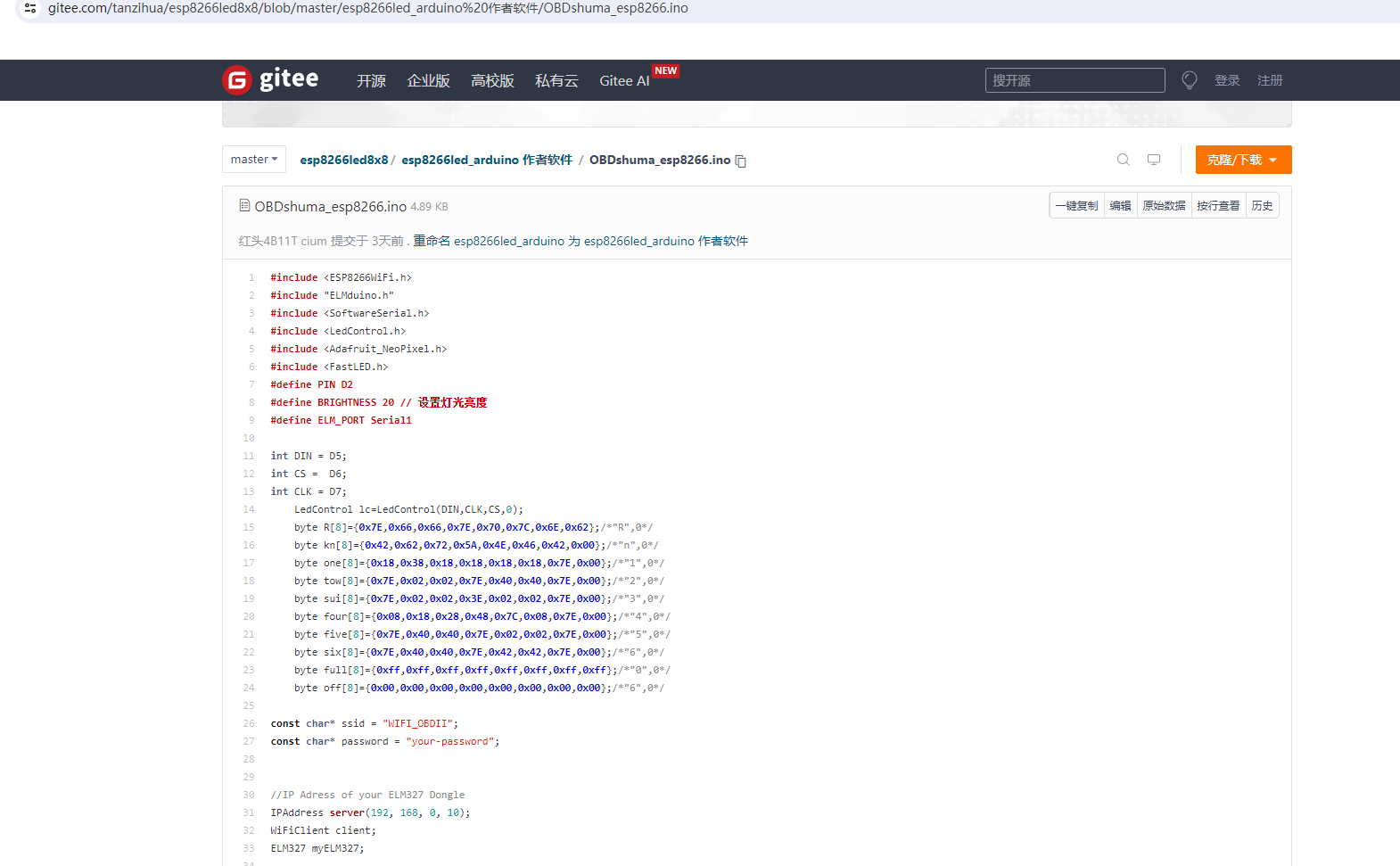Image resolution: width=1400 pixels, height=866 pixels.
Task: Open esp8266led_arduino 作者软件 breadcrumb link
Action: 487,160
